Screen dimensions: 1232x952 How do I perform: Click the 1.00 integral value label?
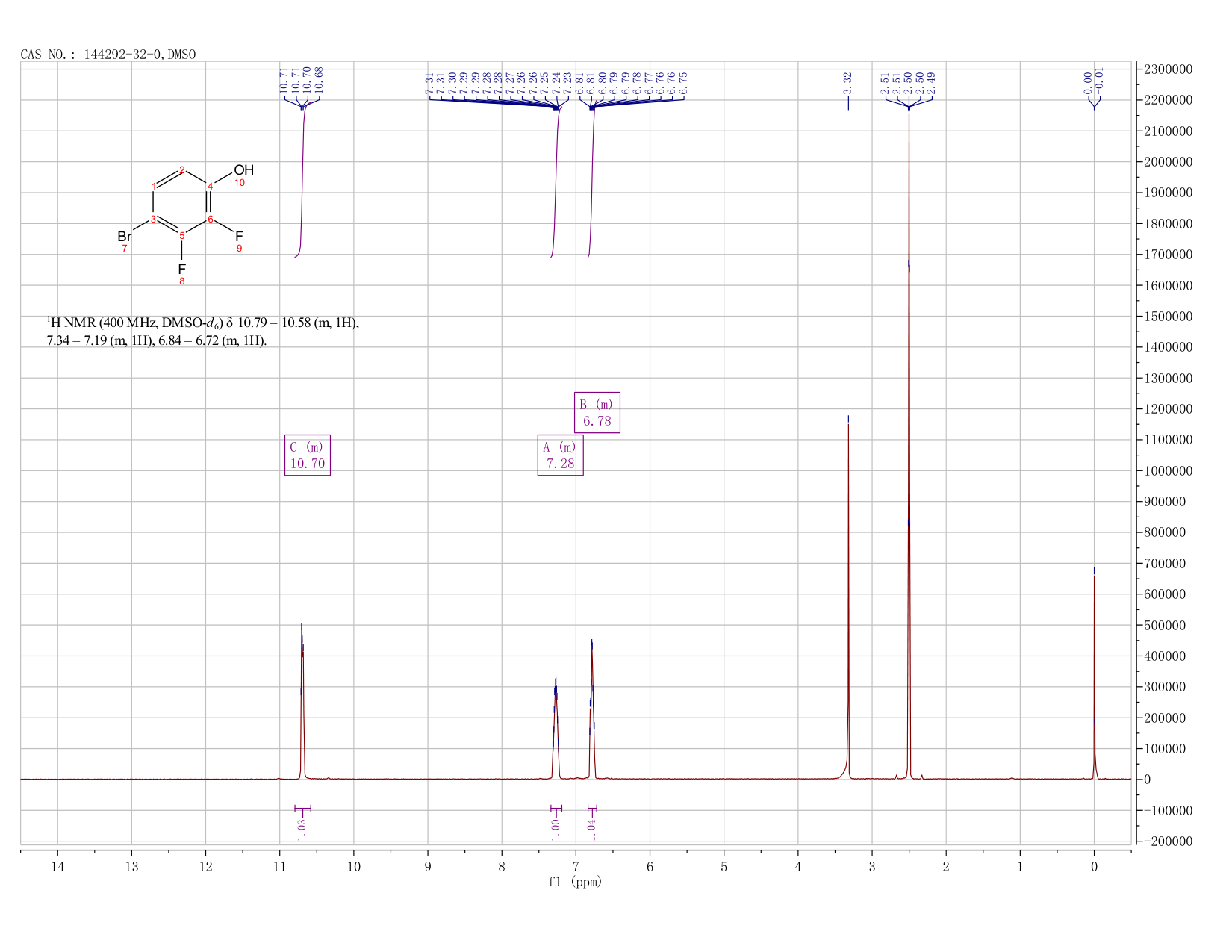pyautogui.click(x=556, y=829)
